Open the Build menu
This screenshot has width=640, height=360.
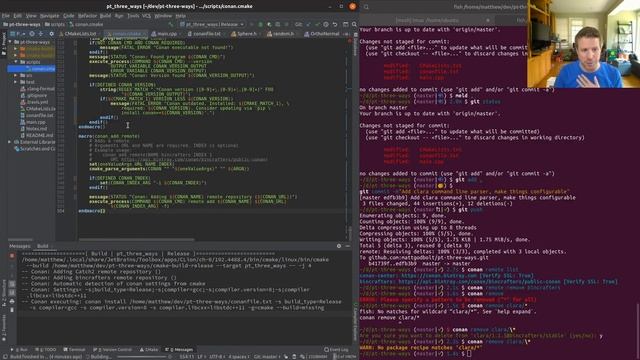(x=105, y=16)
